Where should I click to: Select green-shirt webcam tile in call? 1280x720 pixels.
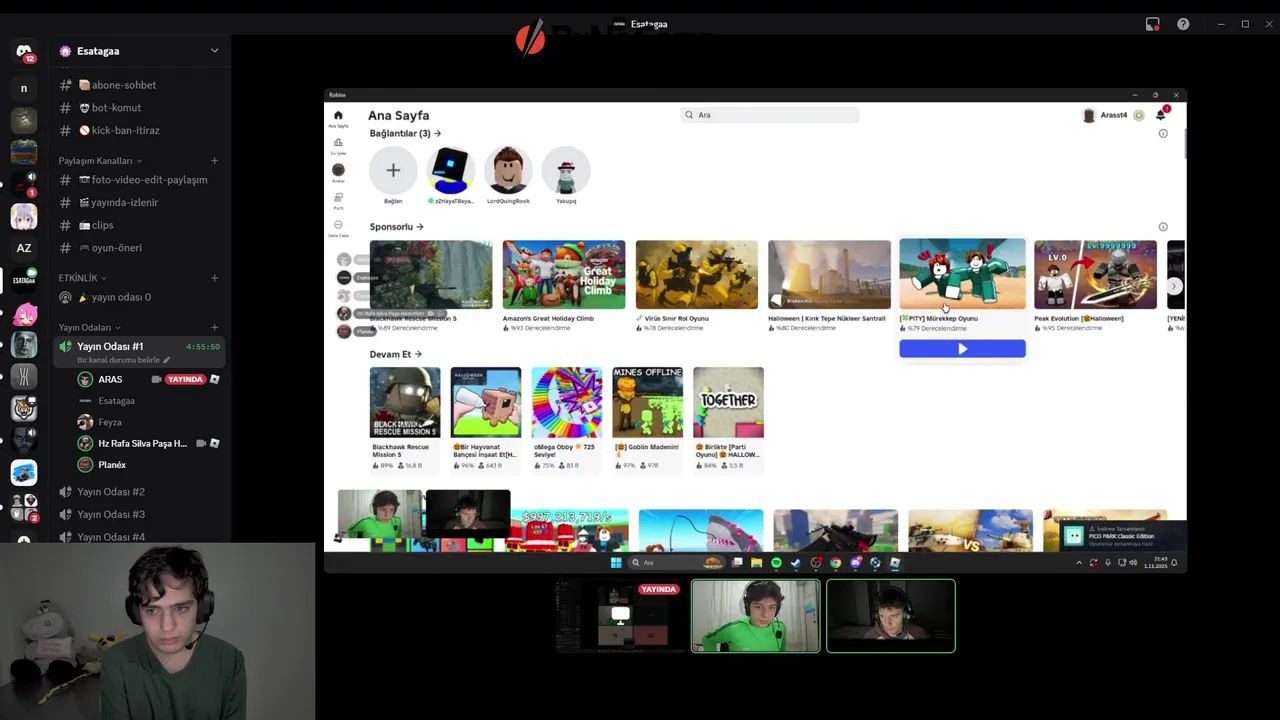(x=756, y=616)
